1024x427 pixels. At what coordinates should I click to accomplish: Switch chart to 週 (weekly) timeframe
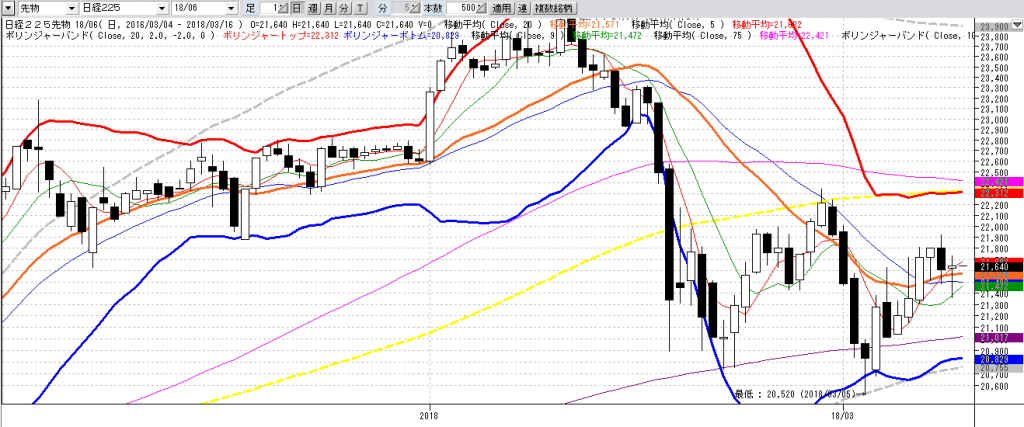(313, 8)
